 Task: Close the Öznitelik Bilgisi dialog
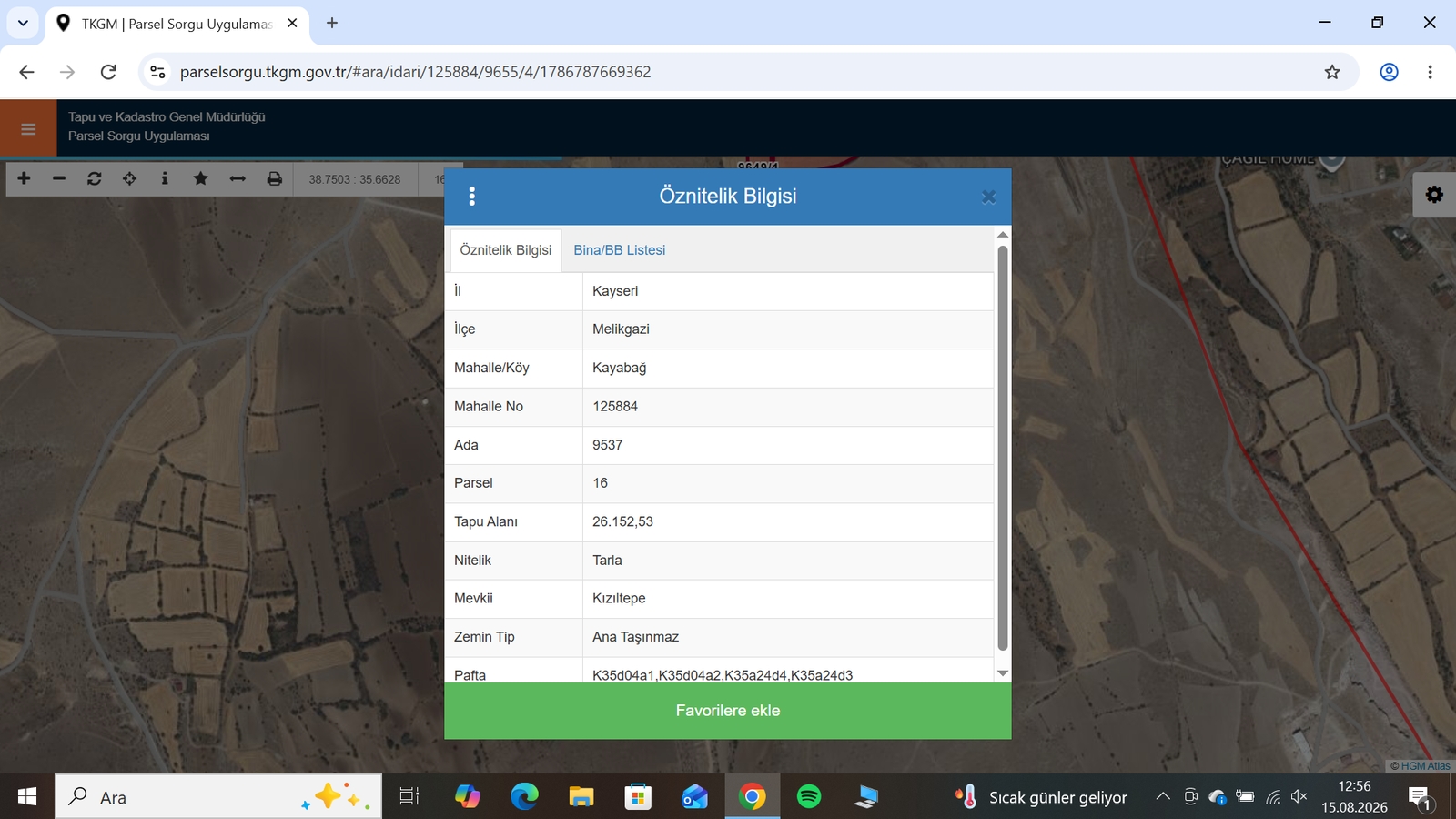pyautogui.click(x=988, y=197)
